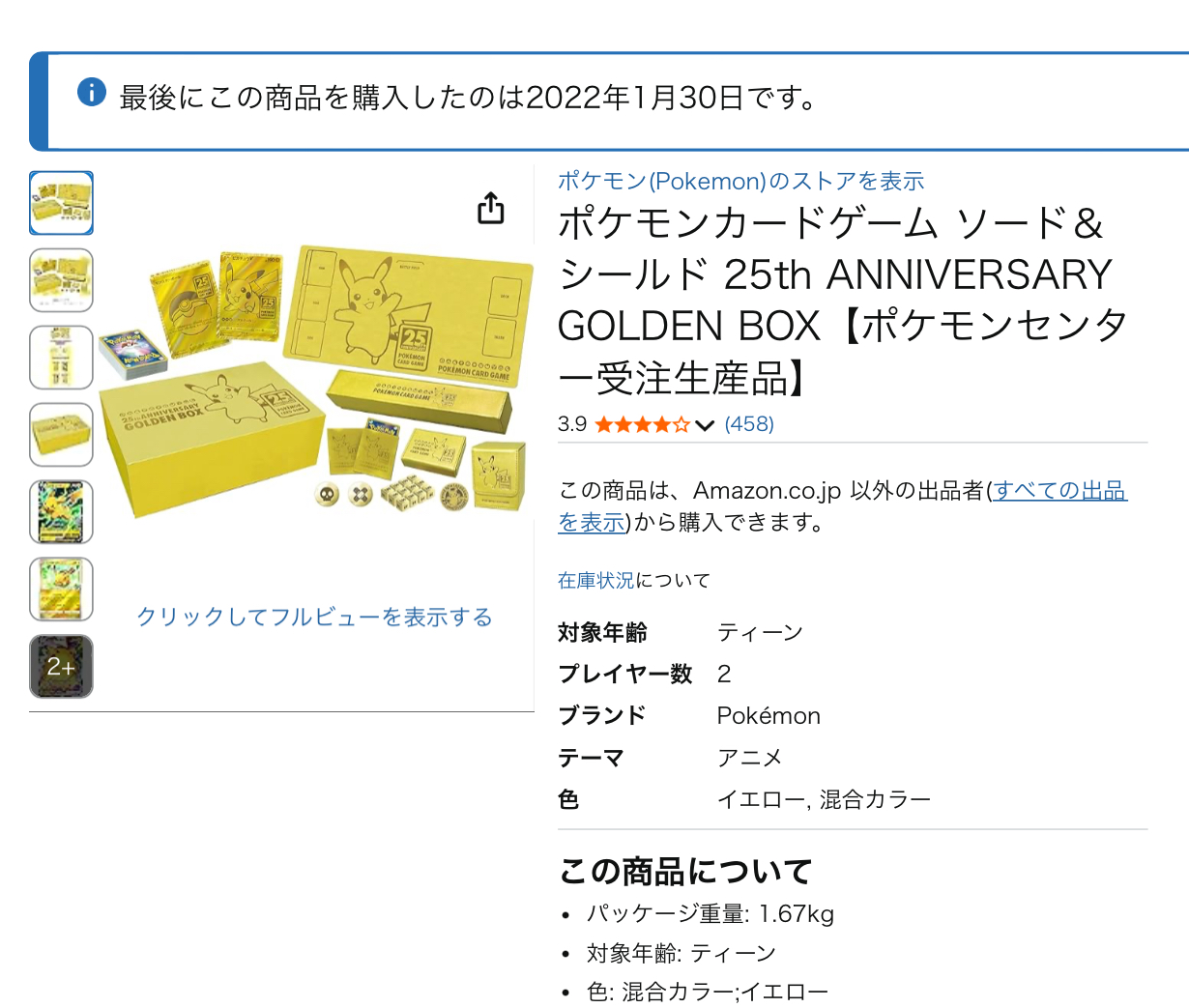Image resolution: width=1189 pixels, height=1008 pixels.
Task: Click the すべての出品を表示 link
Action: [1058, 491]
